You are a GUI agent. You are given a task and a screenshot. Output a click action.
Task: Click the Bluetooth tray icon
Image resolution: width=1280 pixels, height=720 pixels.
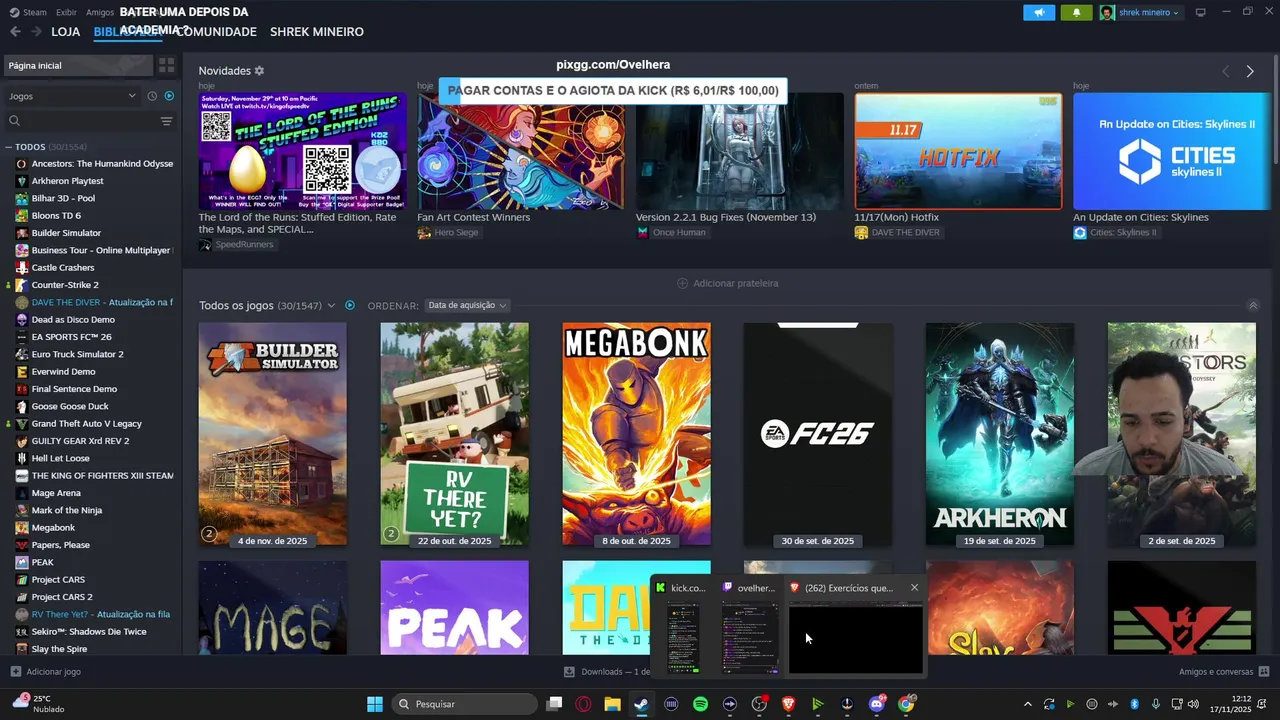tap(1134, 704)
